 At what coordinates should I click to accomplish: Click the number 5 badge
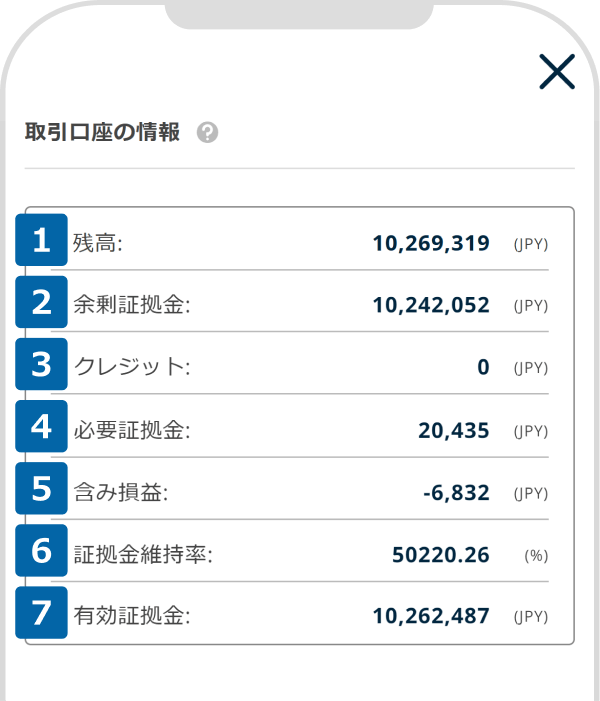(x=41, y=489)
